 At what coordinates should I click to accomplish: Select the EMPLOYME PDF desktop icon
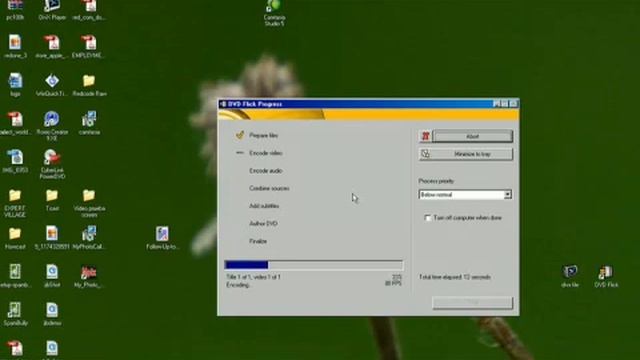(x=89, y=47)
